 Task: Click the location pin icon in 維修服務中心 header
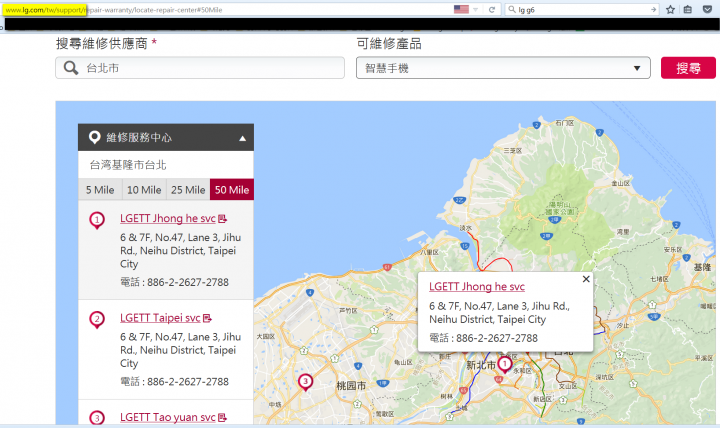[x=95, y=137]
